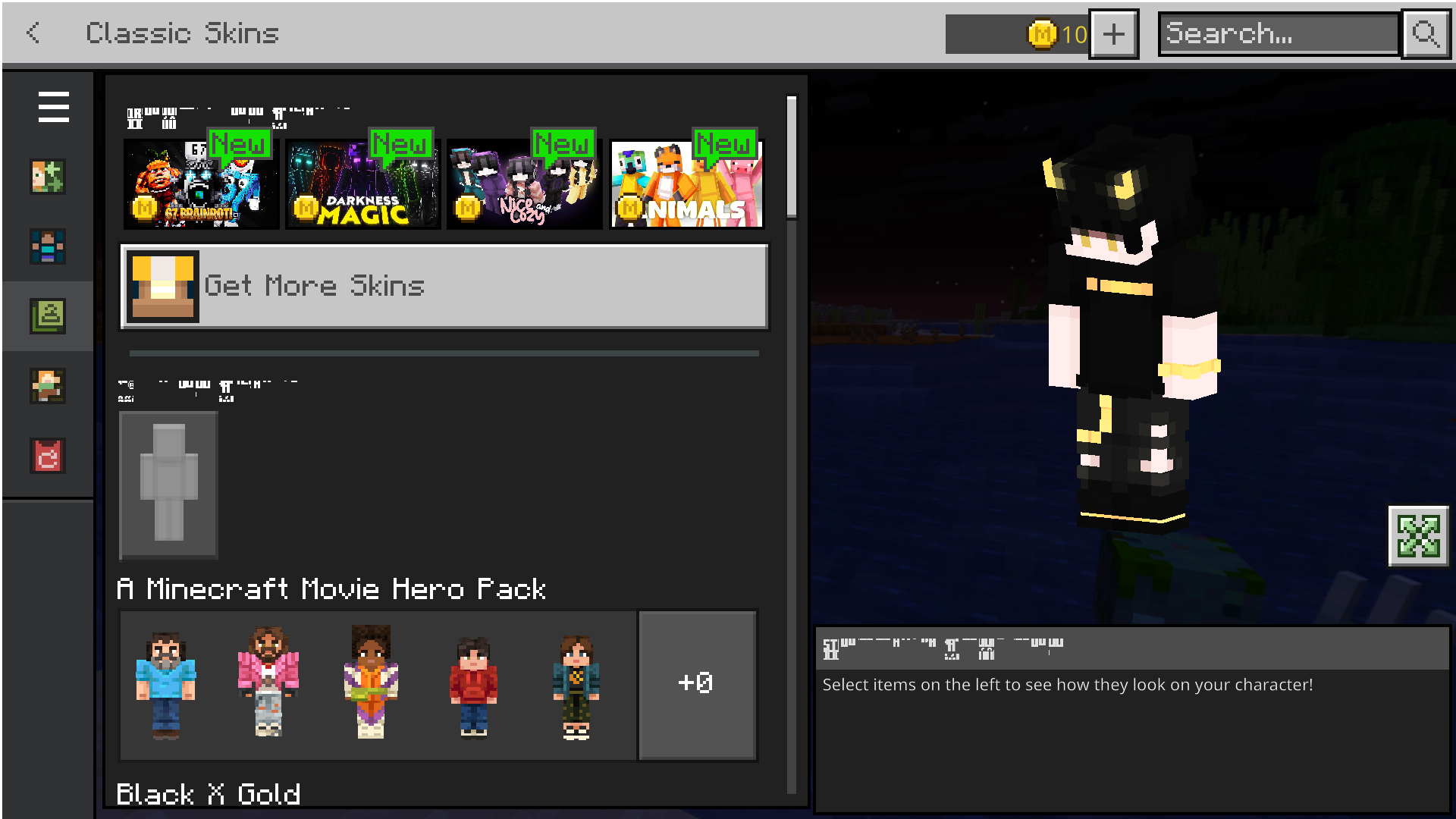Select the blue-shirt bearded hero skin
This screenshot has width=1456, height=819.
tap(165, 684)
